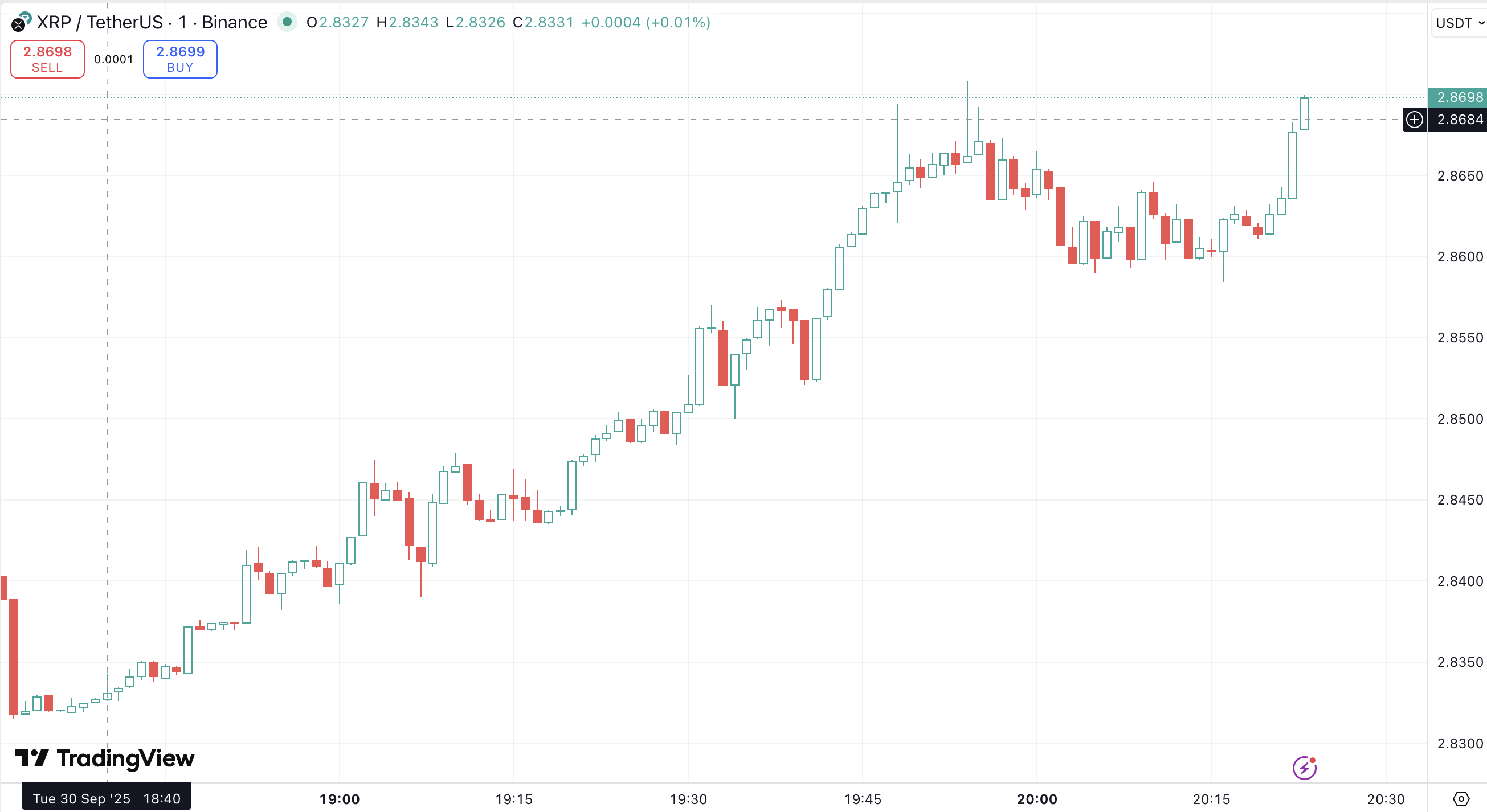
Task: Click the 2.8684 crosshair price label
Action: click(1459, 120)
